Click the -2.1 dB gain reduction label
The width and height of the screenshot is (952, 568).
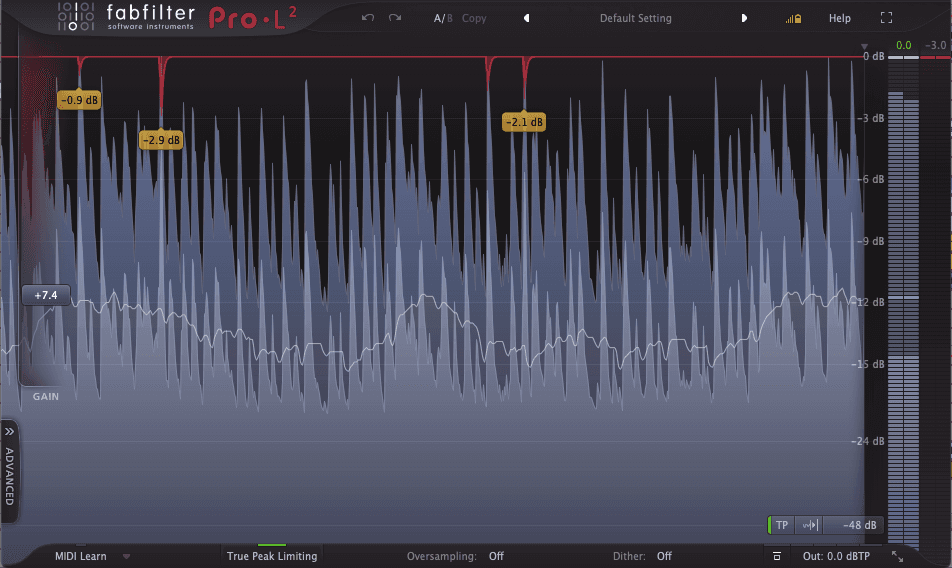tap(524, 122)
